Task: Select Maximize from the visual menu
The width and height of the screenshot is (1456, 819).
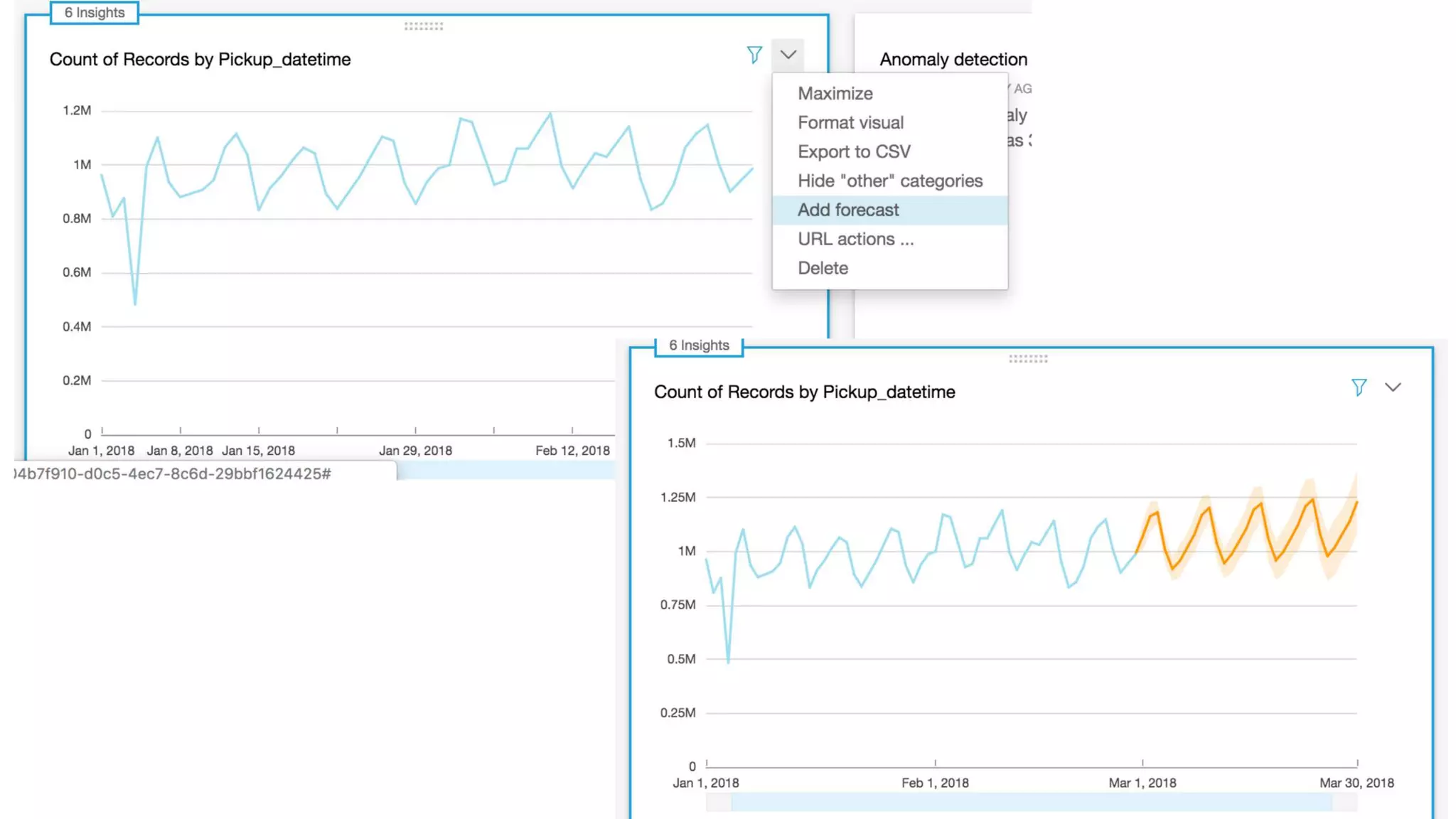Action: point(835,93)
